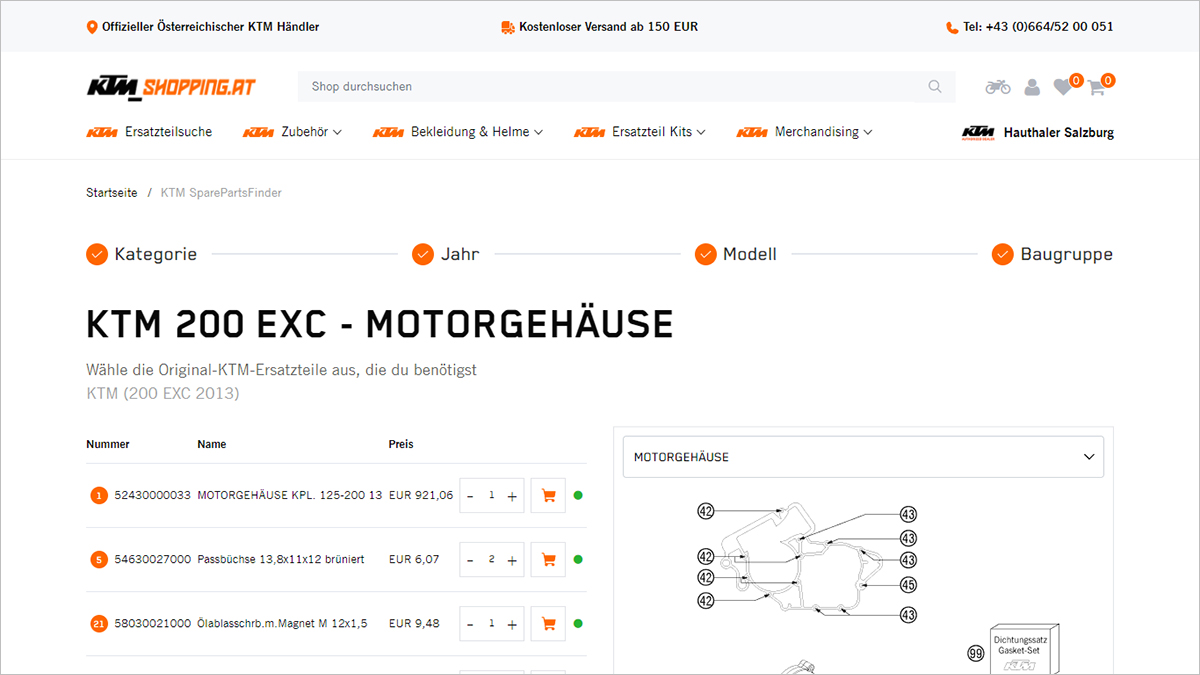Decrease quantity for Ölablasschrb.m.Magnet M 12x1,5
Viewport: 1200px width, 675px height.
click(x=470, y=624)
